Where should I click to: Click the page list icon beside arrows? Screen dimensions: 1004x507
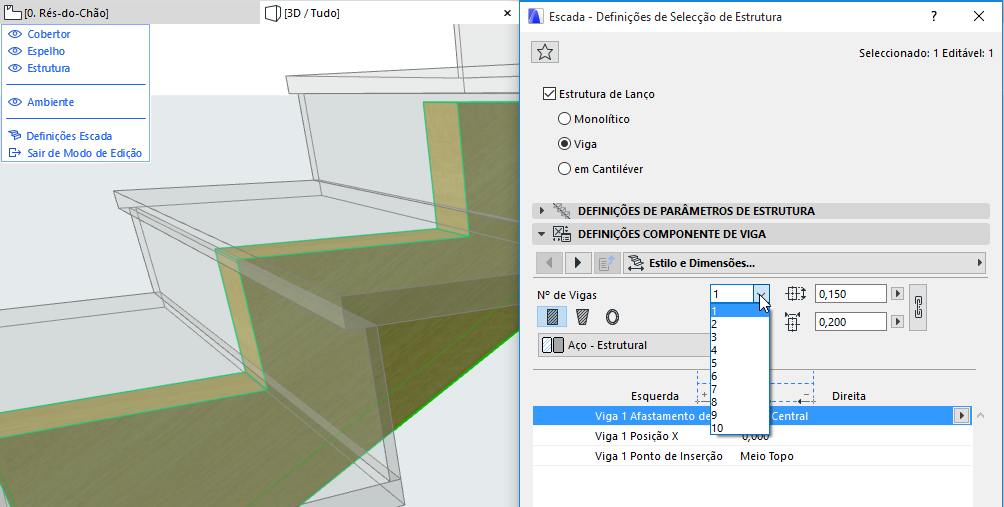[x=606, y=262]
